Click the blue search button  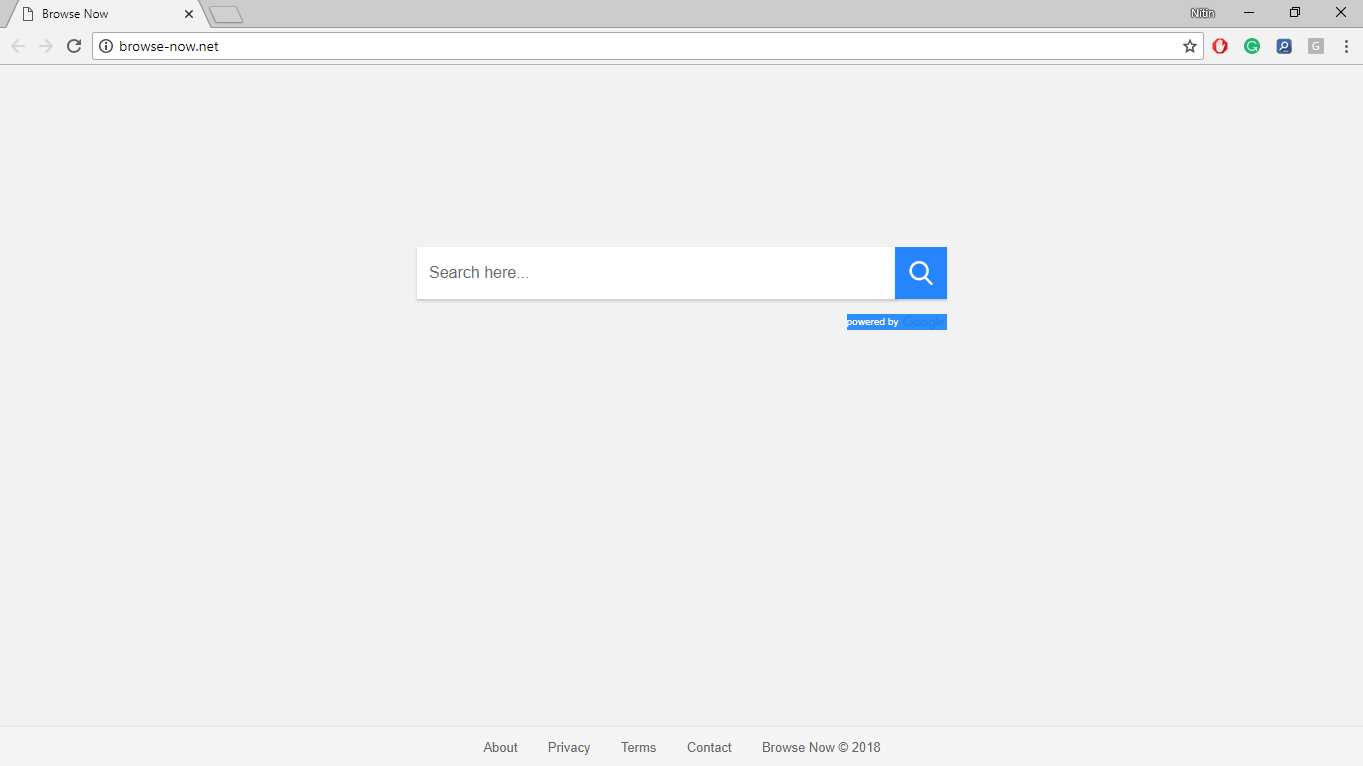tap(920, 272)
